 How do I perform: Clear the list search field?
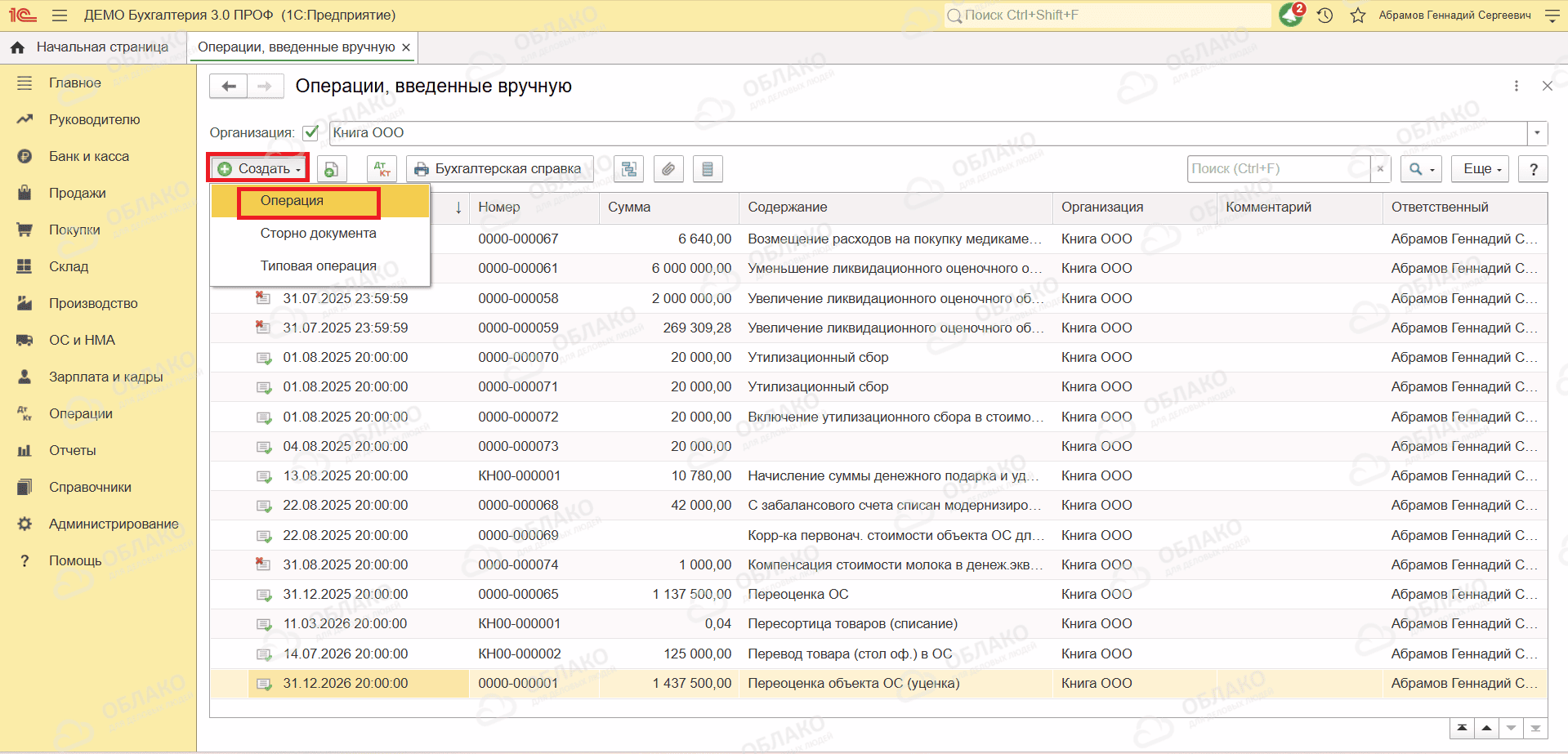pyautogui.click(x=1380, y=169)
